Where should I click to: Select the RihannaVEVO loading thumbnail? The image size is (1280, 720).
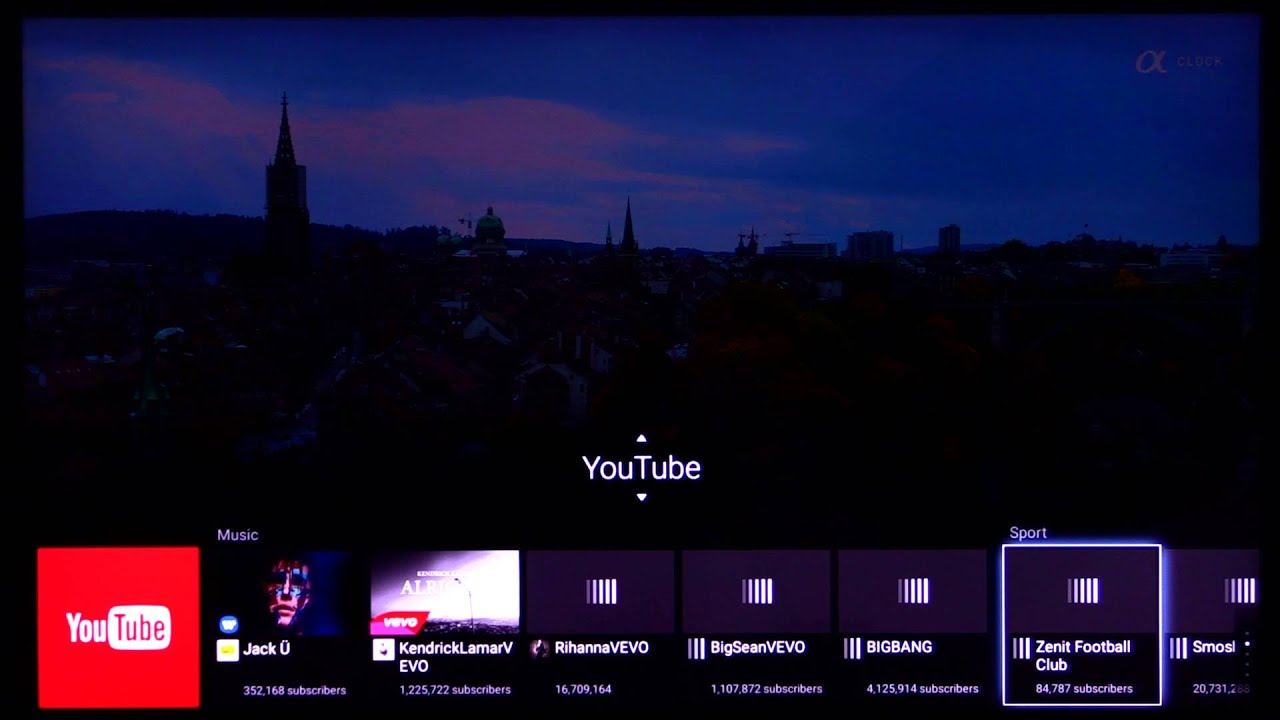tap(601, 592)
